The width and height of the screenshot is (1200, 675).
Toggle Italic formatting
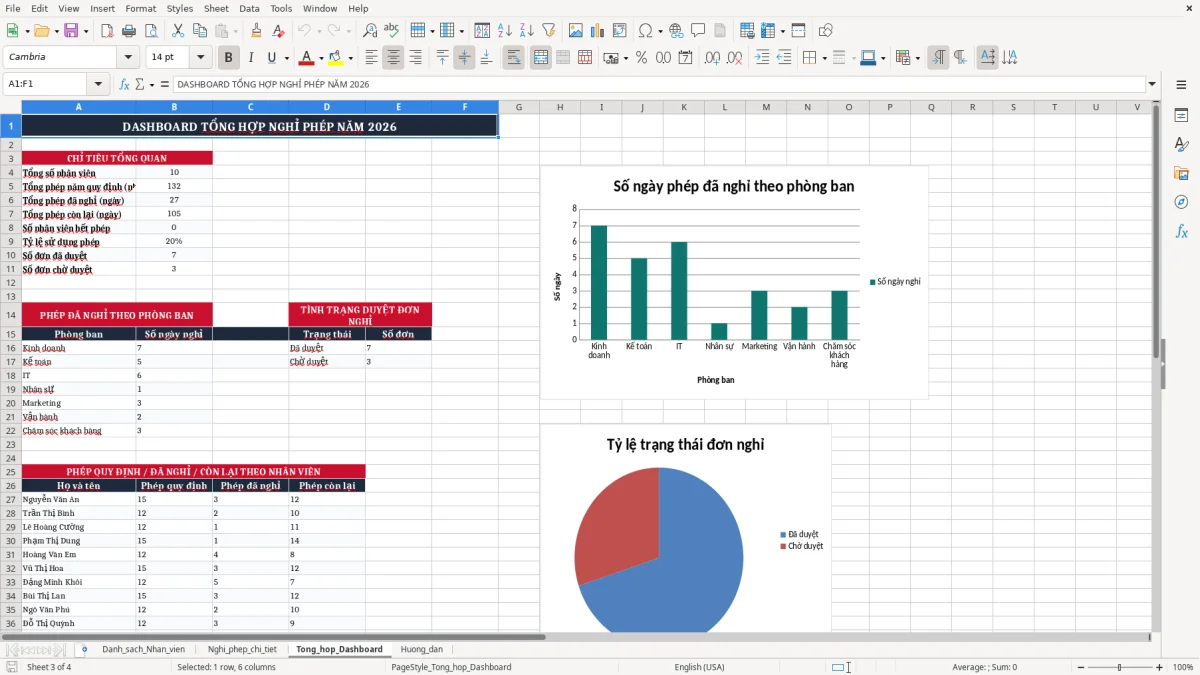pyautogui.click(x=250, y=58)
